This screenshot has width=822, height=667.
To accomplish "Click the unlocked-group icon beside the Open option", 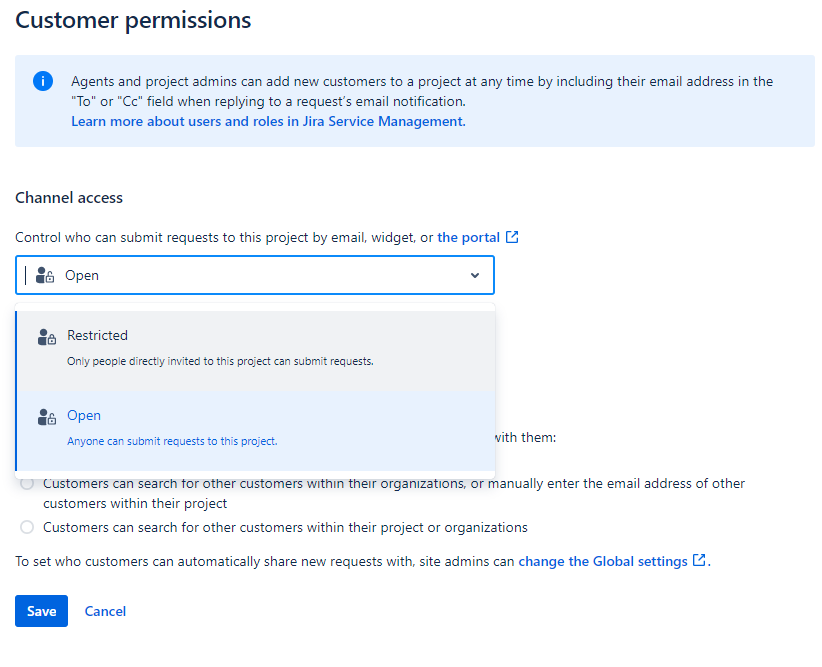I will pos(46,416).
